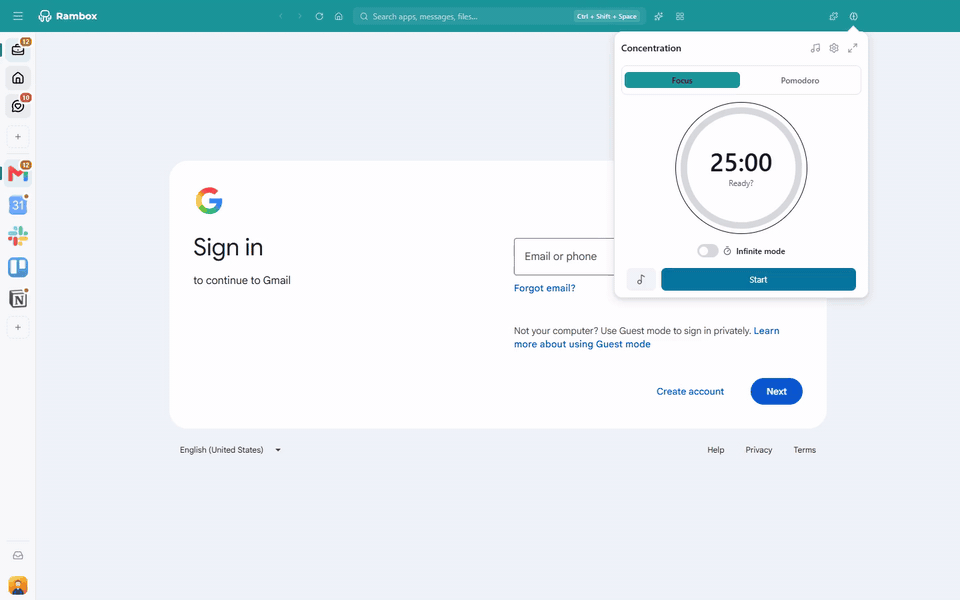Click the 25:00 timer display
This screenshot has height=600, width=960.
tap(741, 162)
